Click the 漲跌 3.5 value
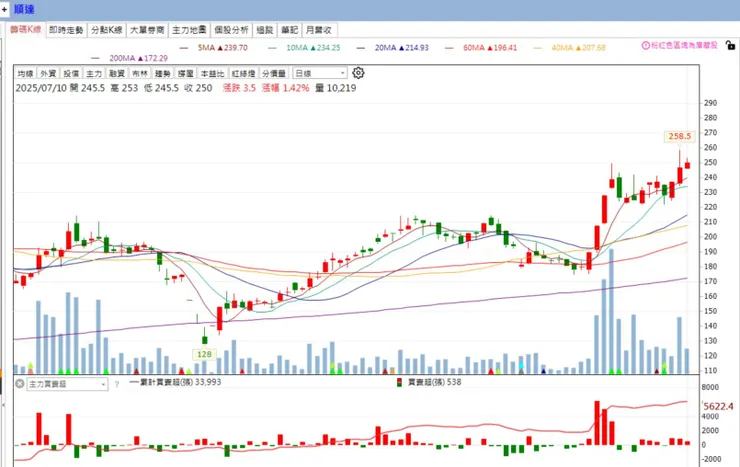Image resolution: width=740 pixels, height=467 pixels. click(x=239, y=88)
